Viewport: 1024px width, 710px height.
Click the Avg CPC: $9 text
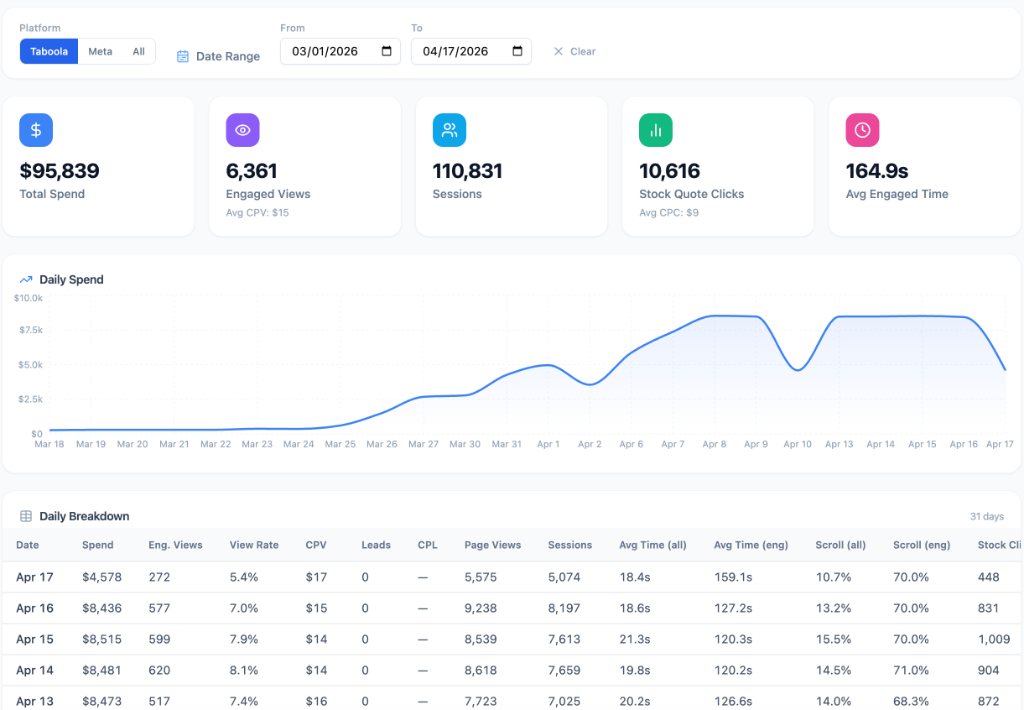[669, 213]
